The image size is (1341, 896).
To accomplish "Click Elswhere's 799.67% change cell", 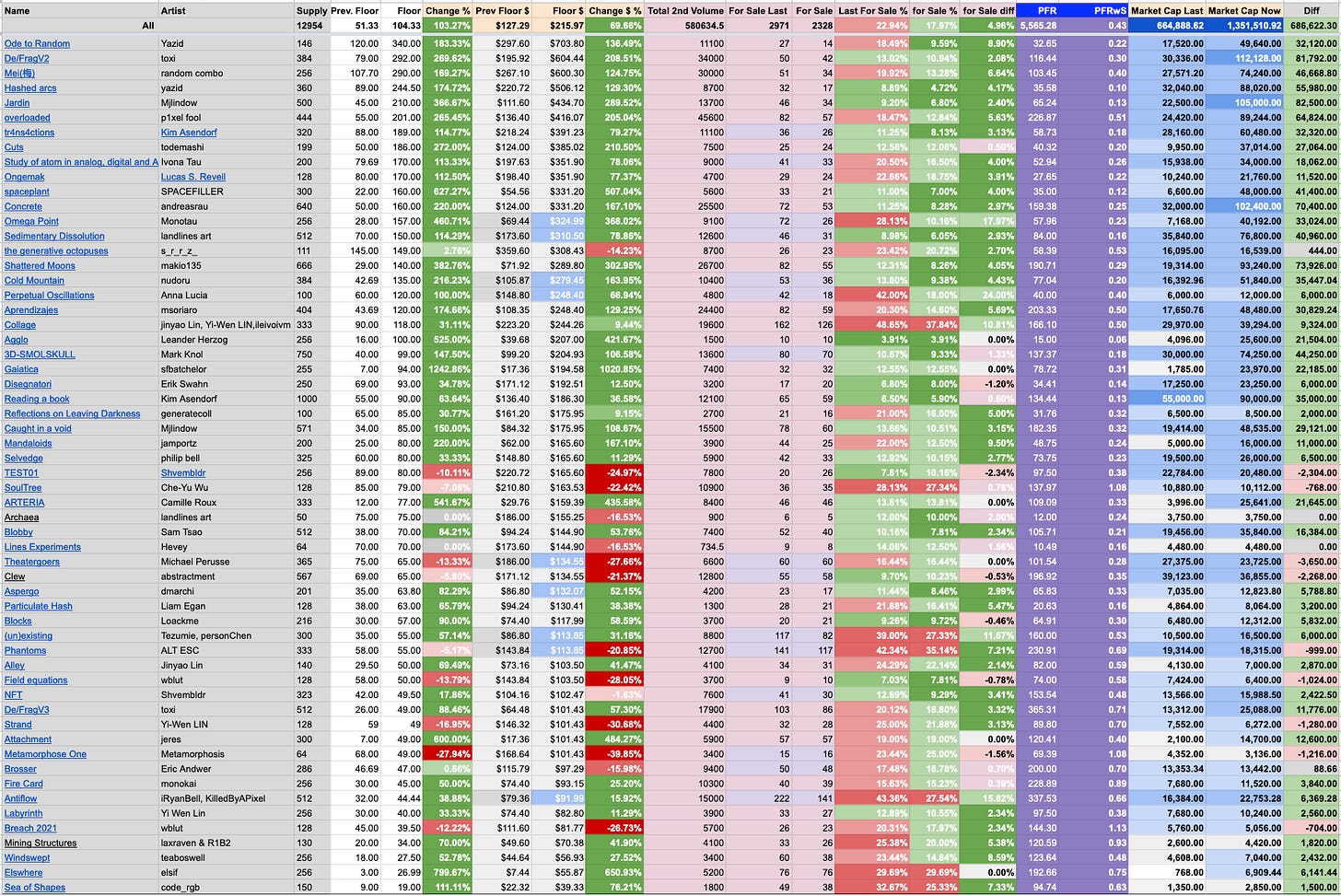I will [448, 872].
